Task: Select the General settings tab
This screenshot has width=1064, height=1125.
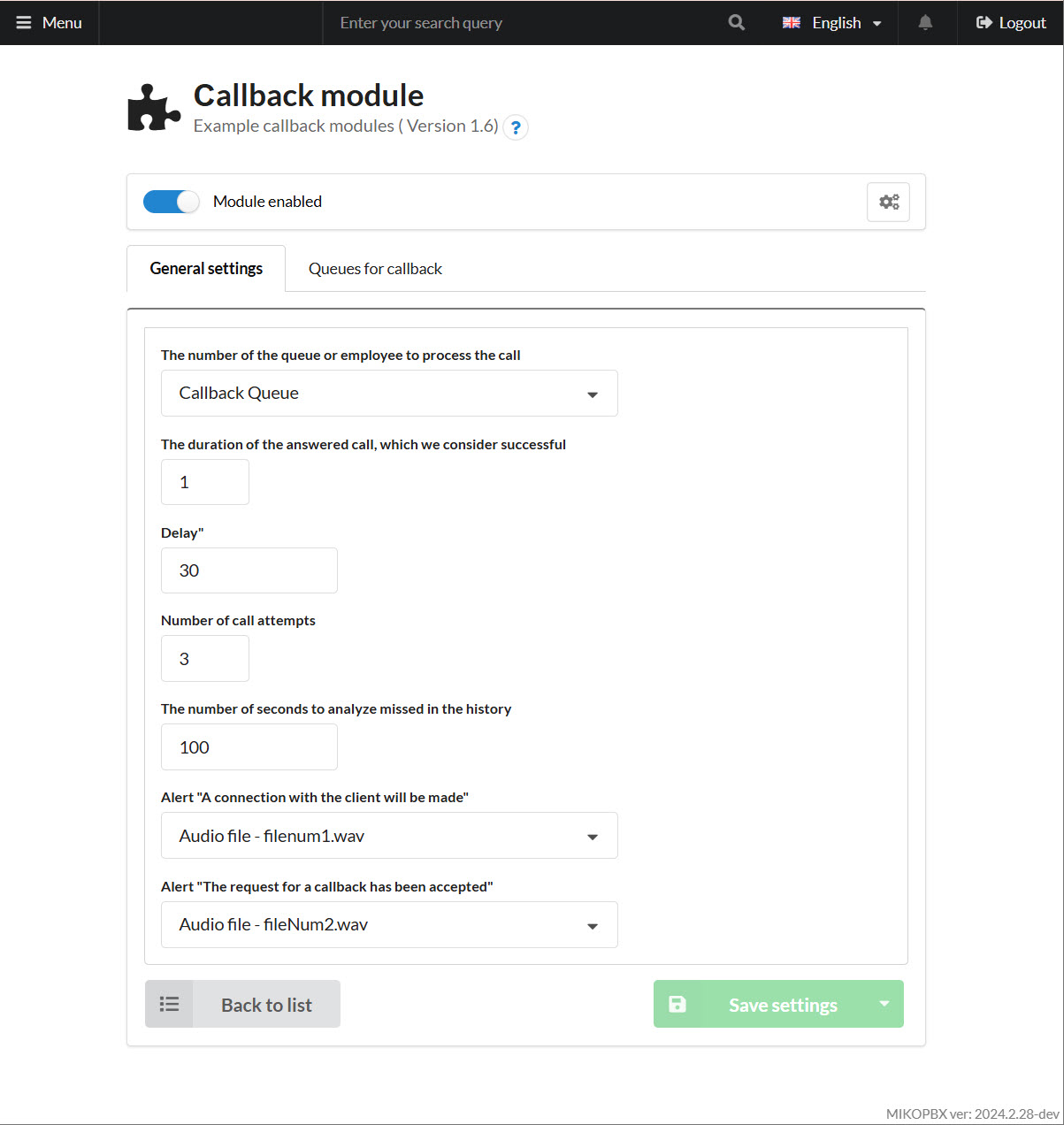Action: (206, 269)
